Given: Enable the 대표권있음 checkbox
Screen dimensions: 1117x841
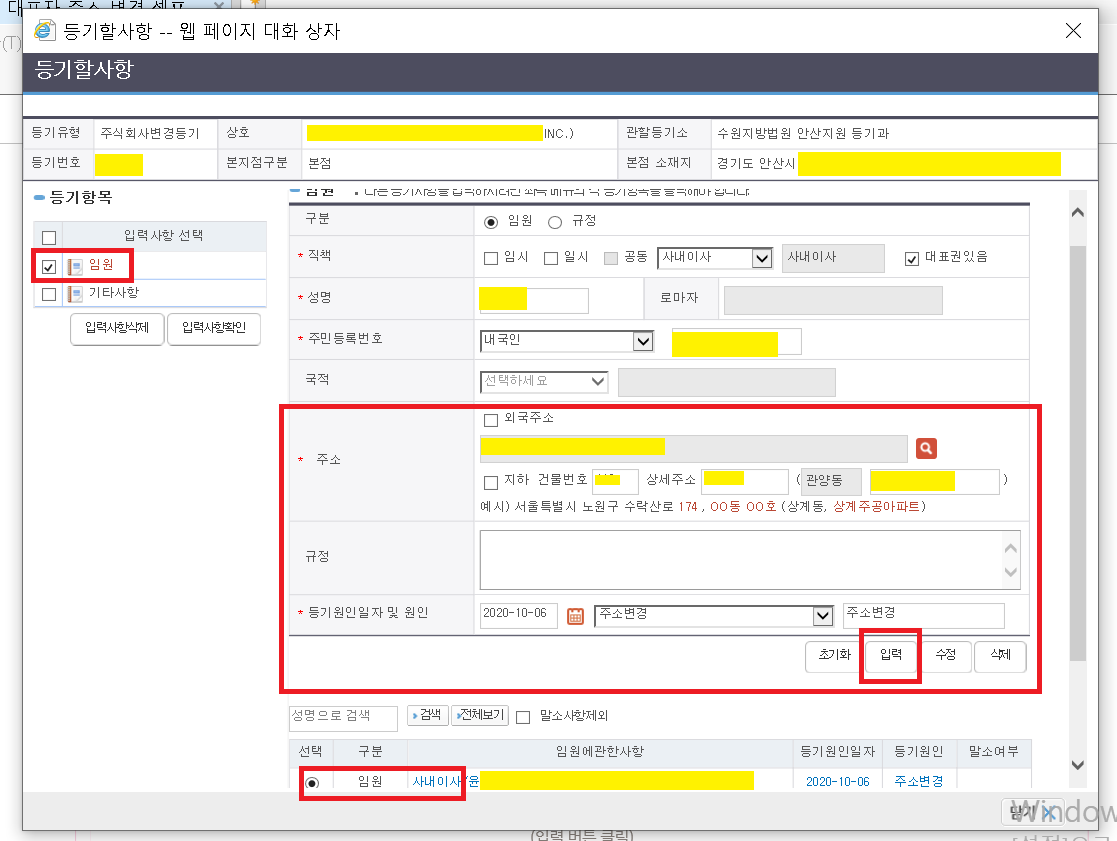Looking at the screenshot, I should [x=911, y=257].
